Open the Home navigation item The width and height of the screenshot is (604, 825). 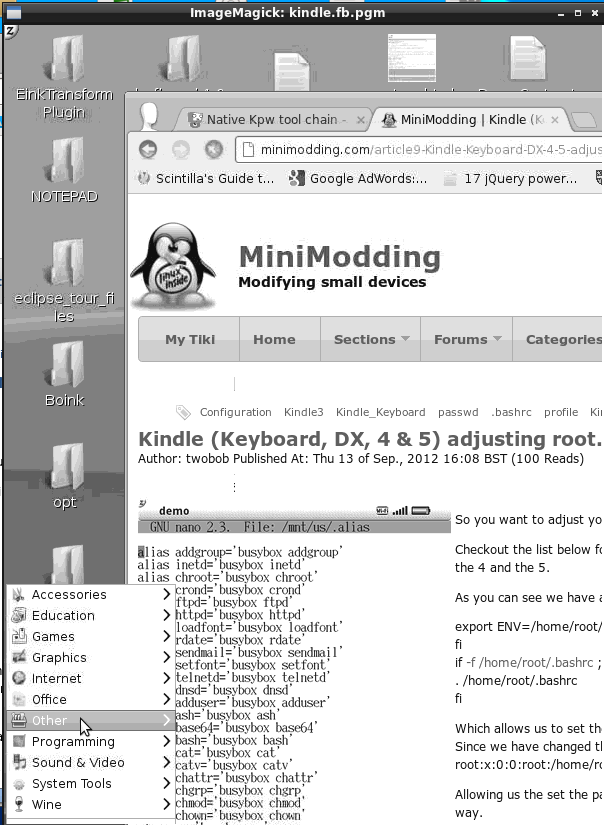(274, 339)
